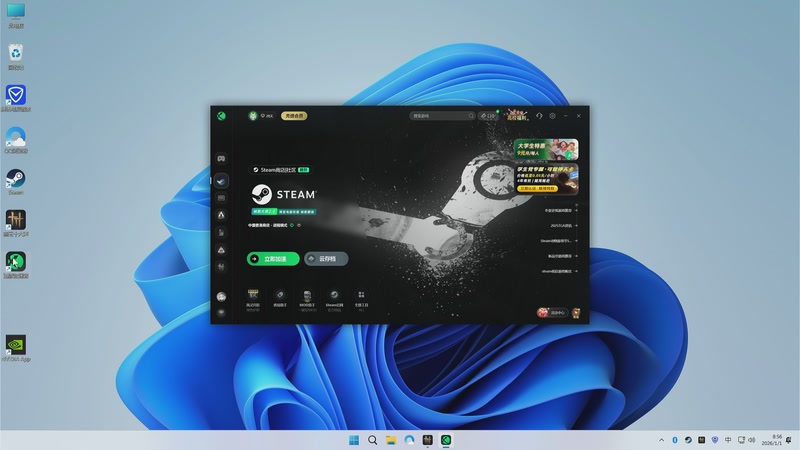Open the 口令 code redeem button in header

pos(488,116)
